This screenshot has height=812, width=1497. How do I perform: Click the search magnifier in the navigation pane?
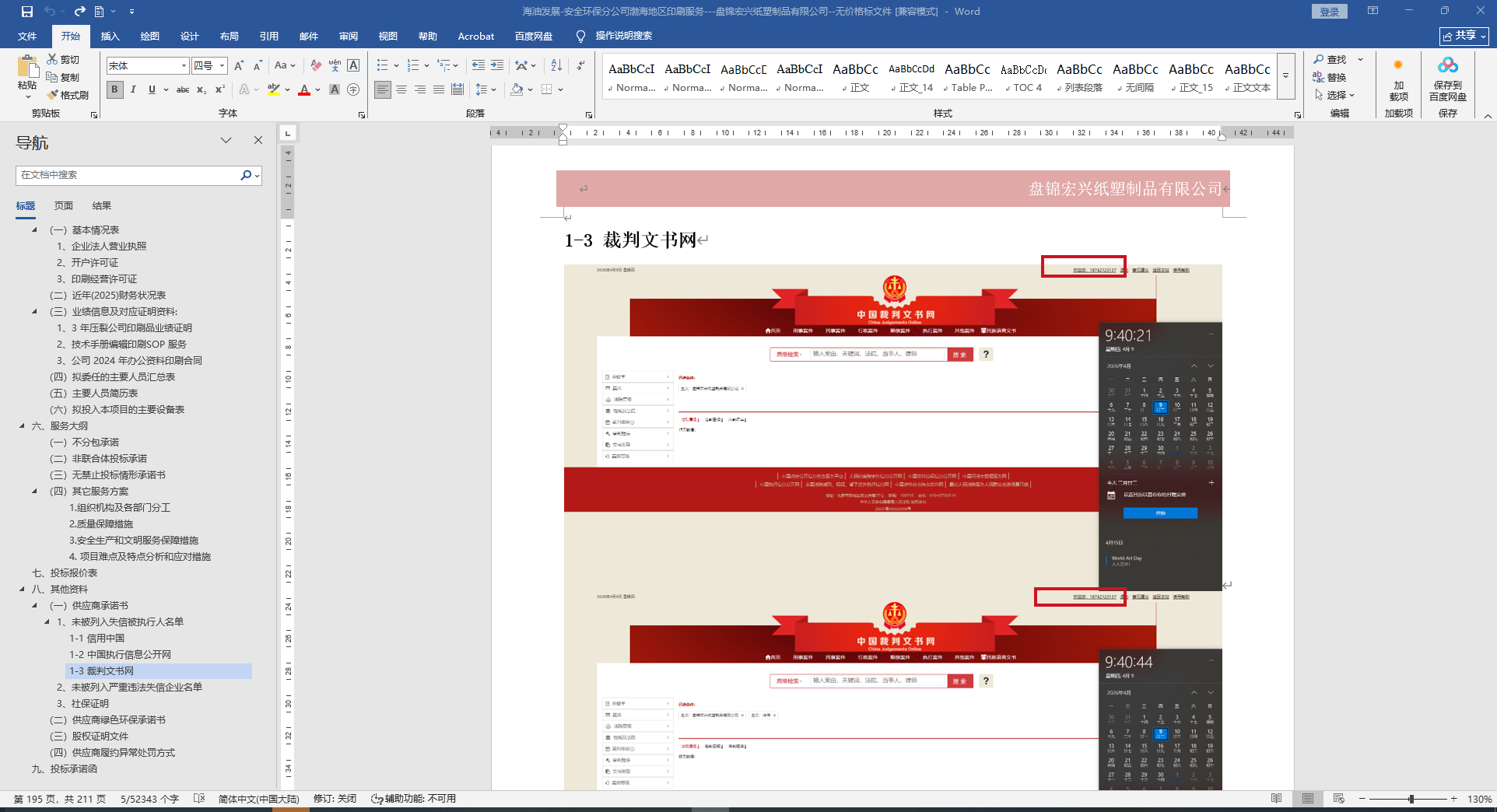click(246, 175)
